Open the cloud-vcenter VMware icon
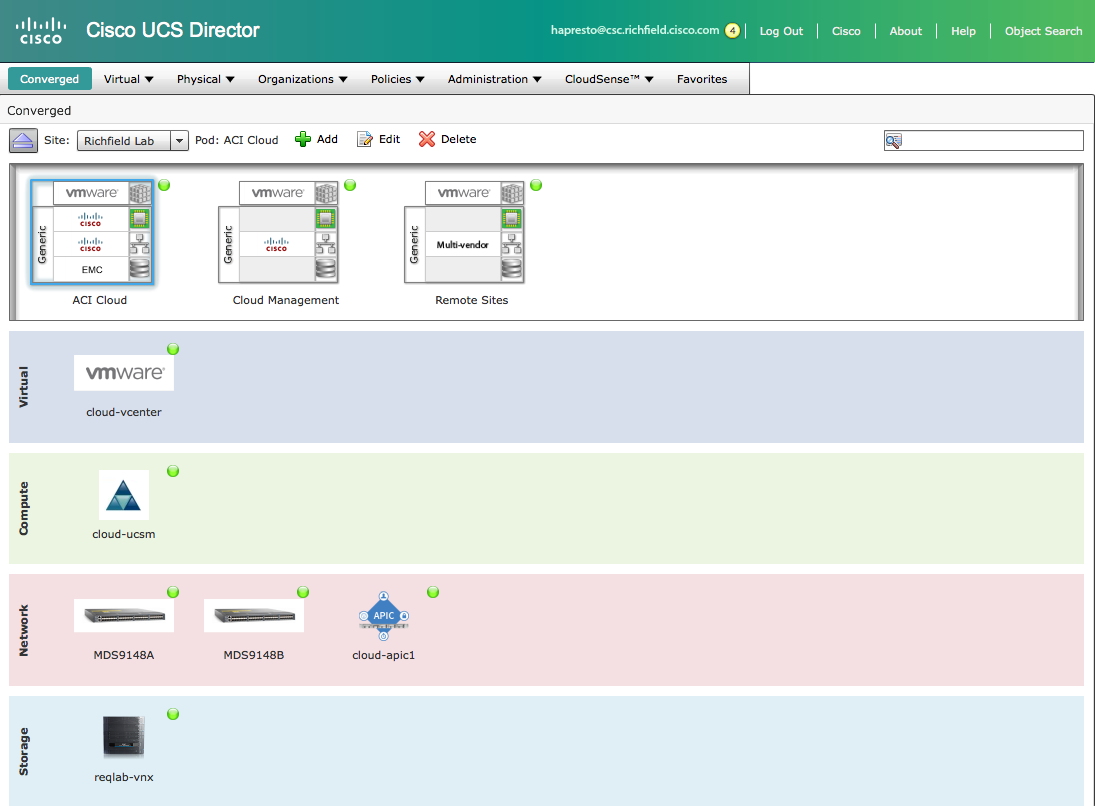1095x806 pixels. coord(124,372)
